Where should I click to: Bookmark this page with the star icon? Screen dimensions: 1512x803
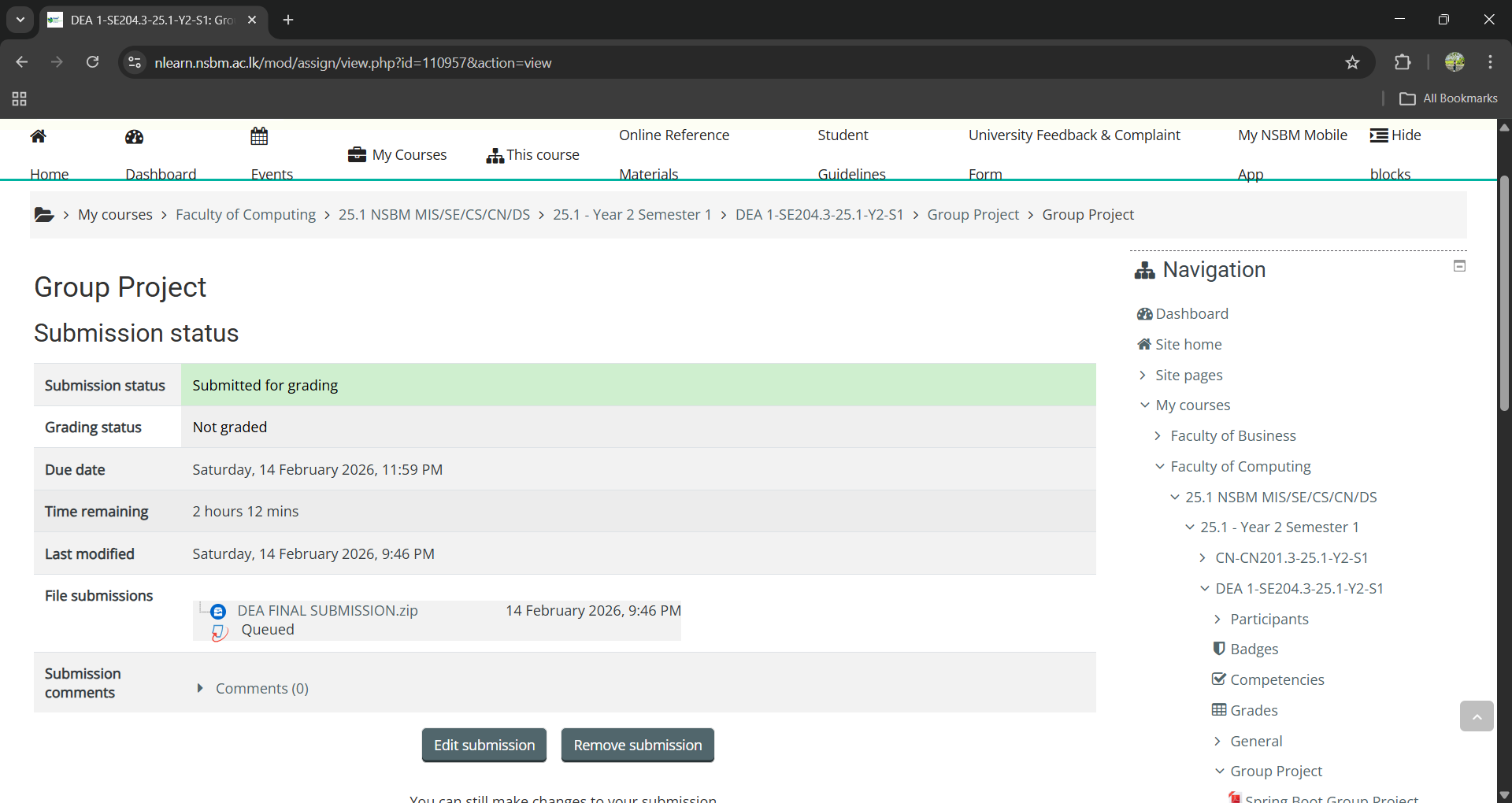(1352, 63)
